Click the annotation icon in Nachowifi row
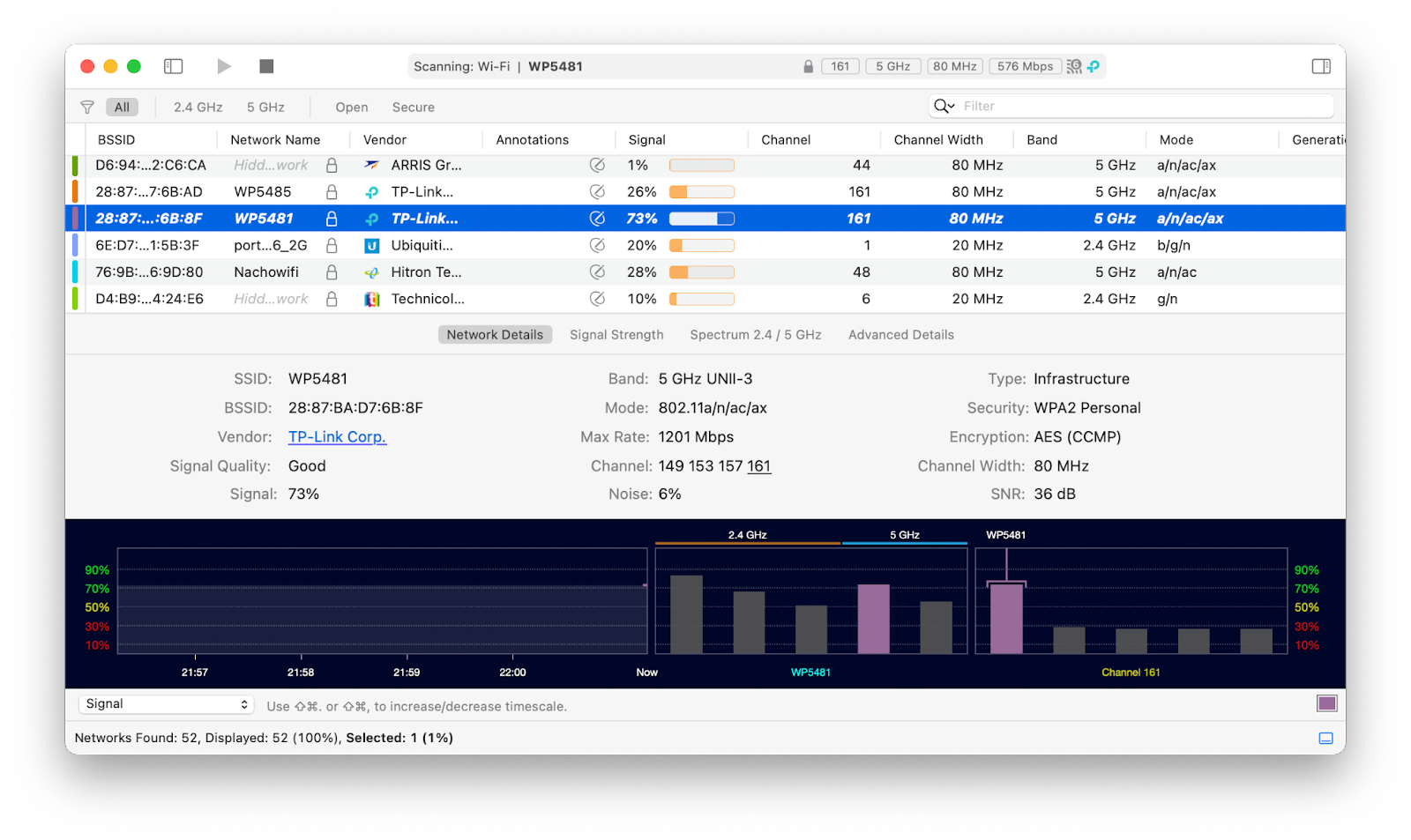 coord(597,272)
